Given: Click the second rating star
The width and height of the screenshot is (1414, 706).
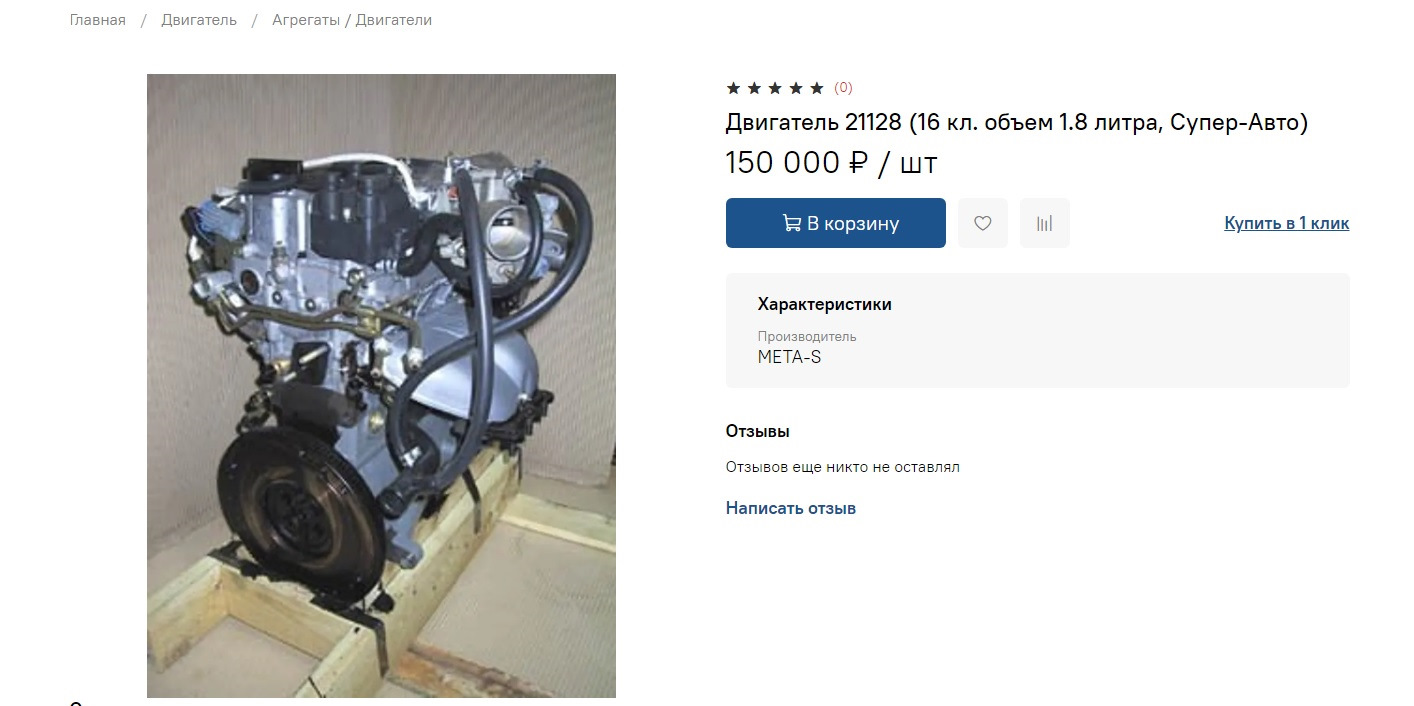Looking at the screenshot, I should click(754, 88).
